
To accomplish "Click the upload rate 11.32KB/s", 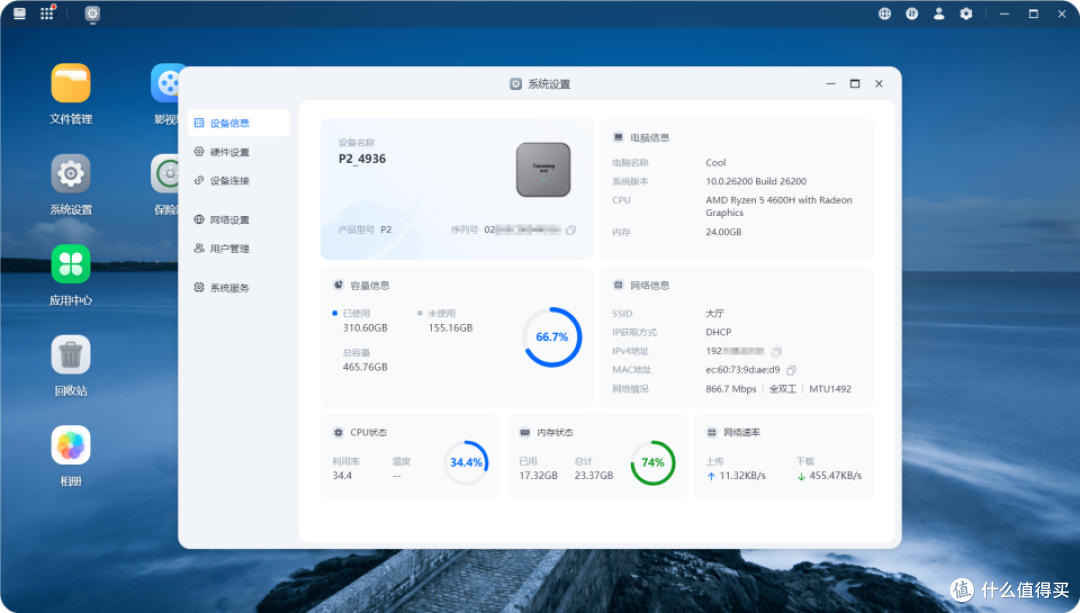I will [742, 476].
